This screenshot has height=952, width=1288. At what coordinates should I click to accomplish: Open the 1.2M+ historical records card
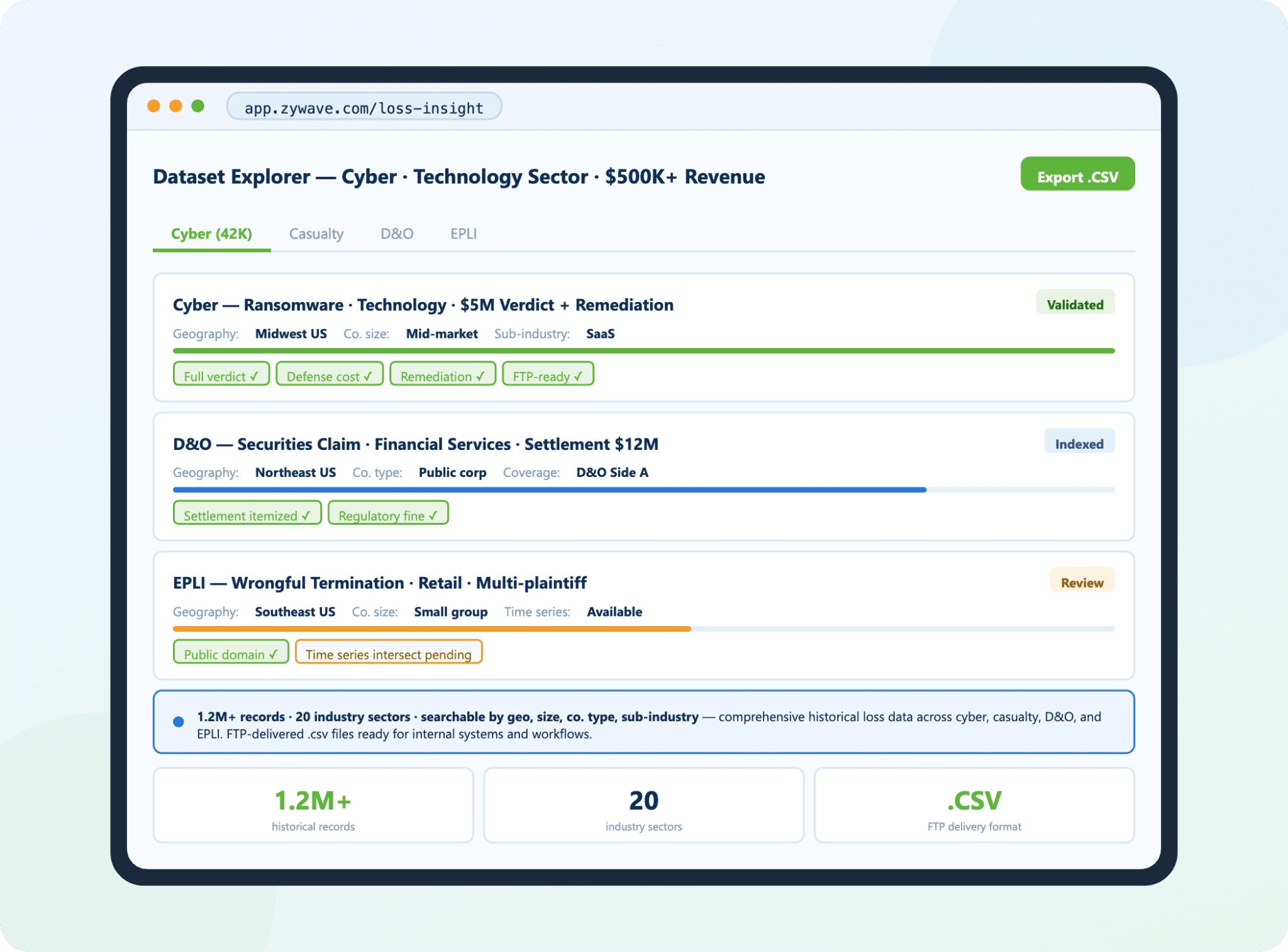(313, 805)
